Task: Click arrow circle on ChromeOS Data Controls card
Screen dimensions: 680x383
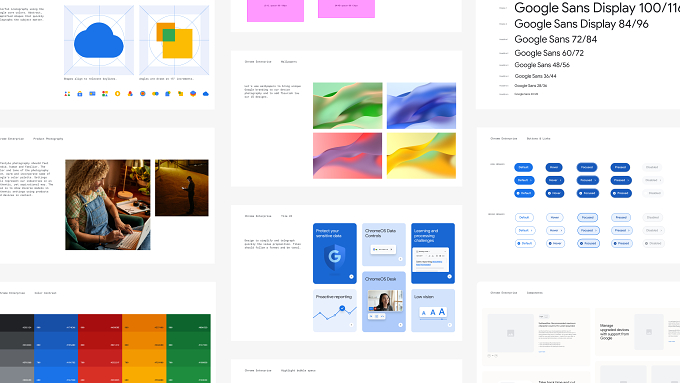Action: [x=400, y=259]
